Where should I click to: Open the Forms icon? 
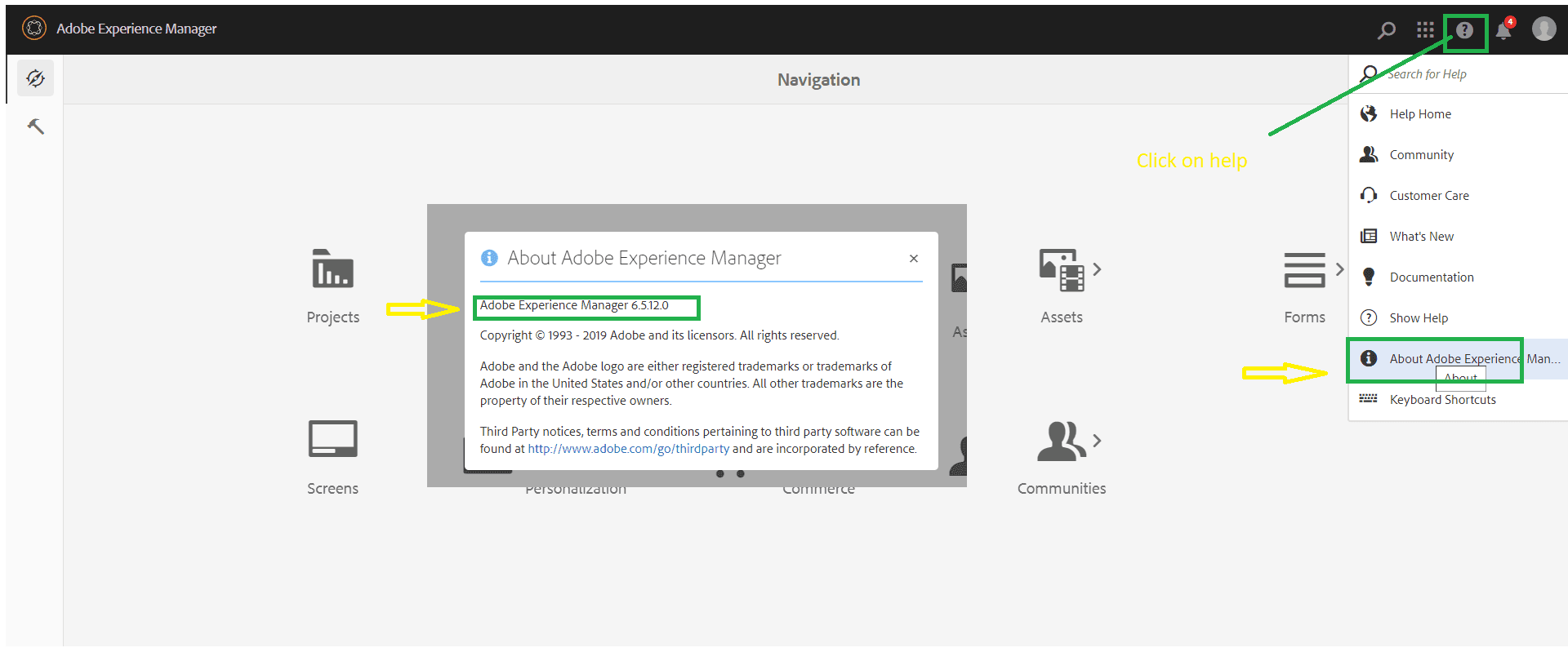point(1304,270)
